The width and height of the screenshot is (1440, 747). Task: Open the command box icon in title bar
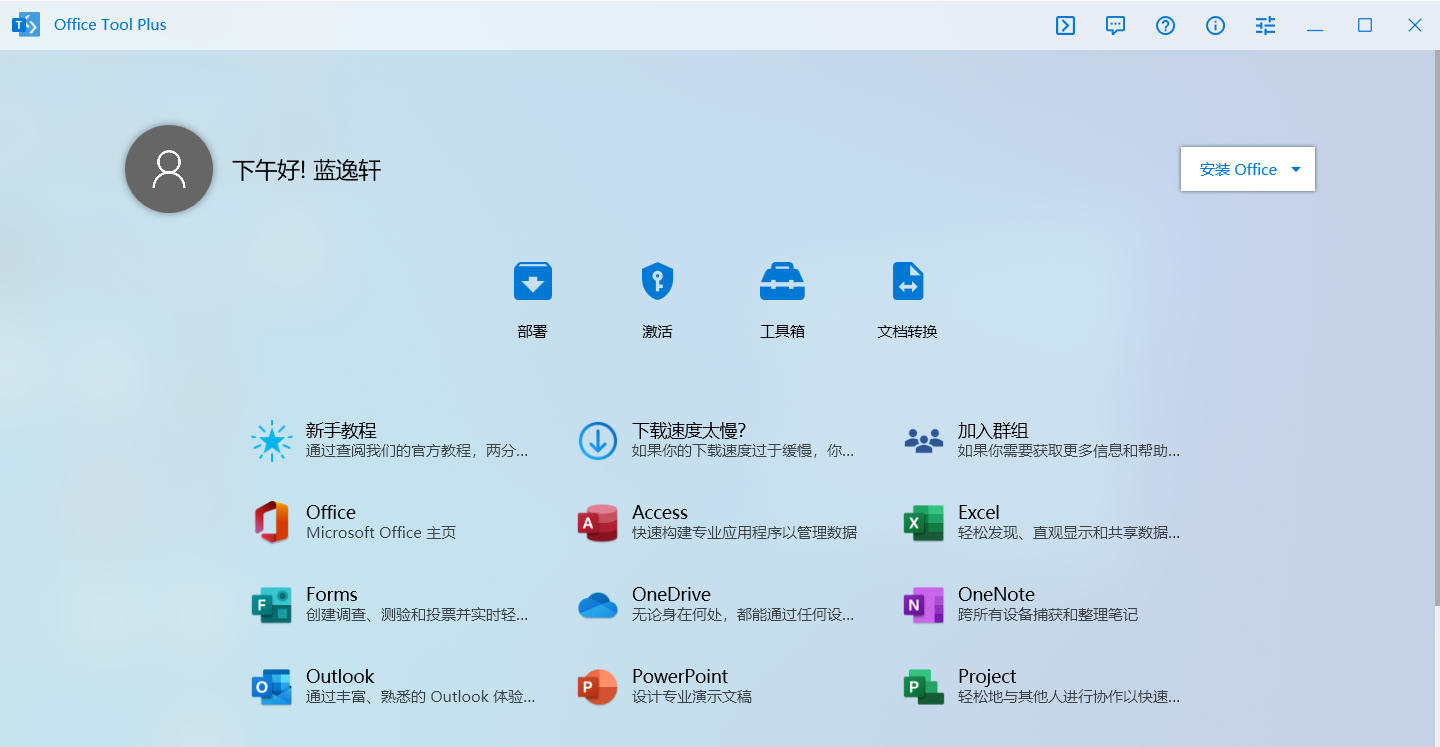[1065, 25]
